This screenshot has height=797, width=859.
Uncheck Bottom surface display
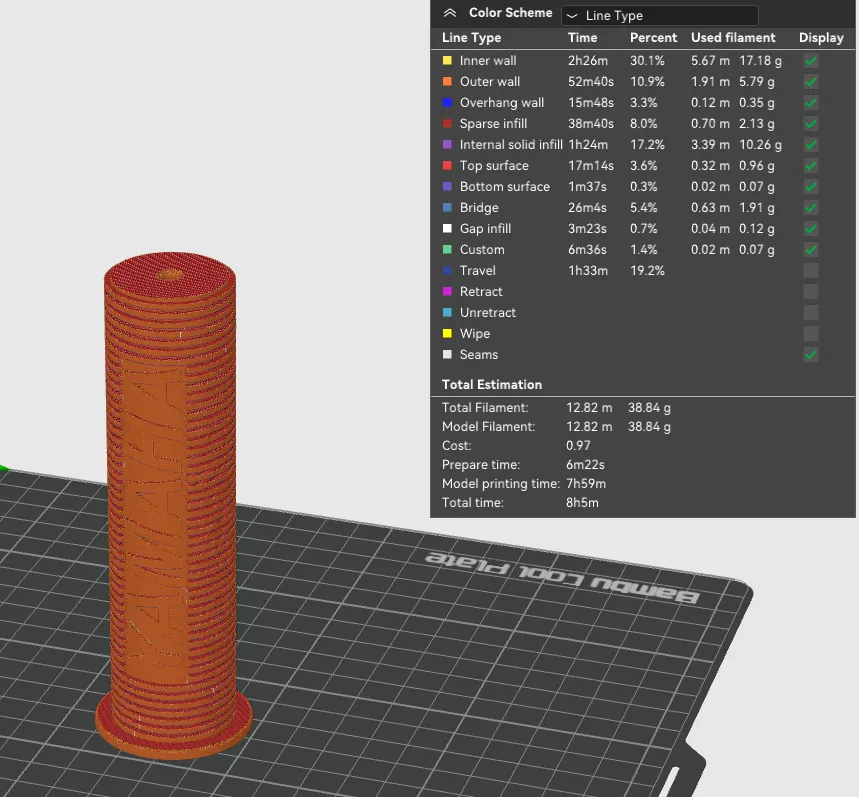pos(811,186)
